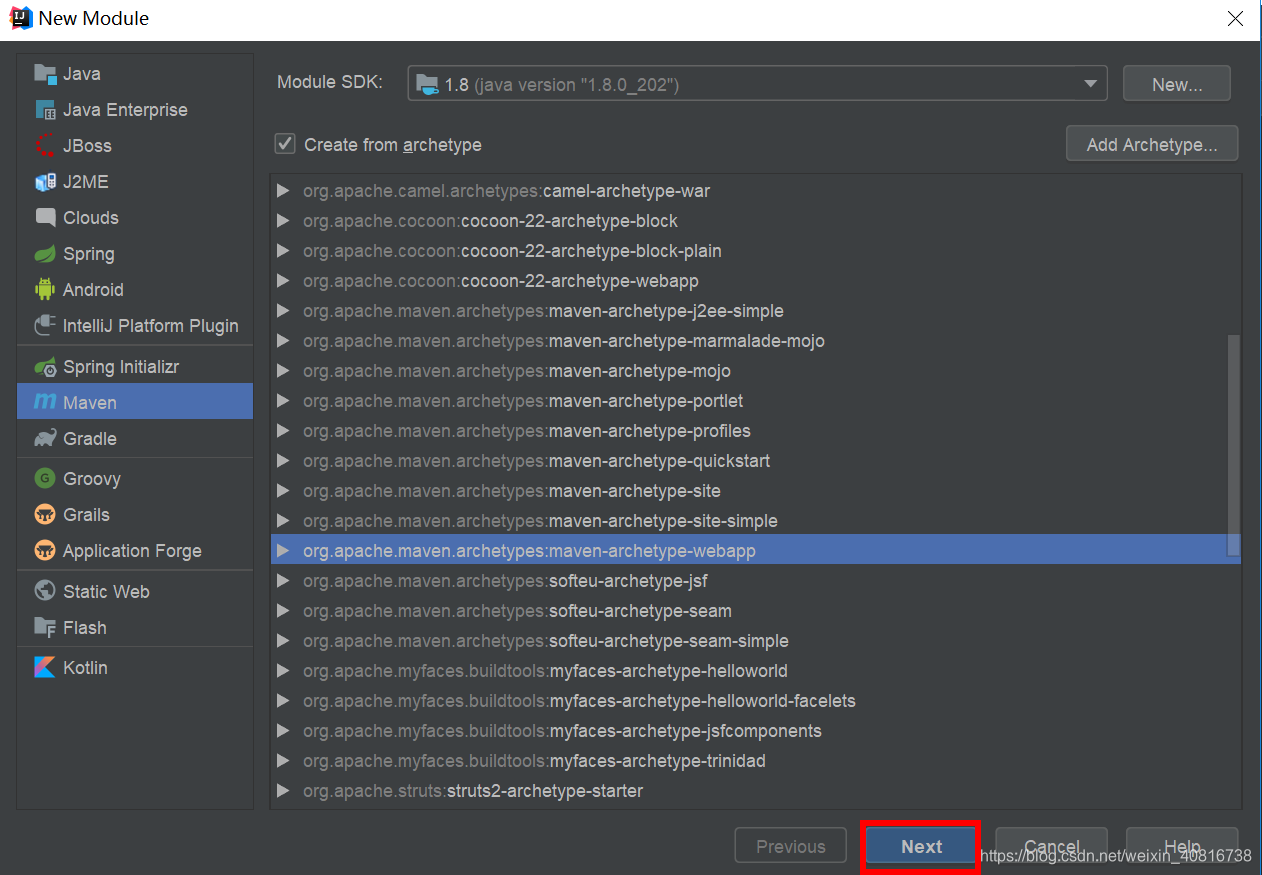Select softeu-archetype-seam row

(756, 610)
